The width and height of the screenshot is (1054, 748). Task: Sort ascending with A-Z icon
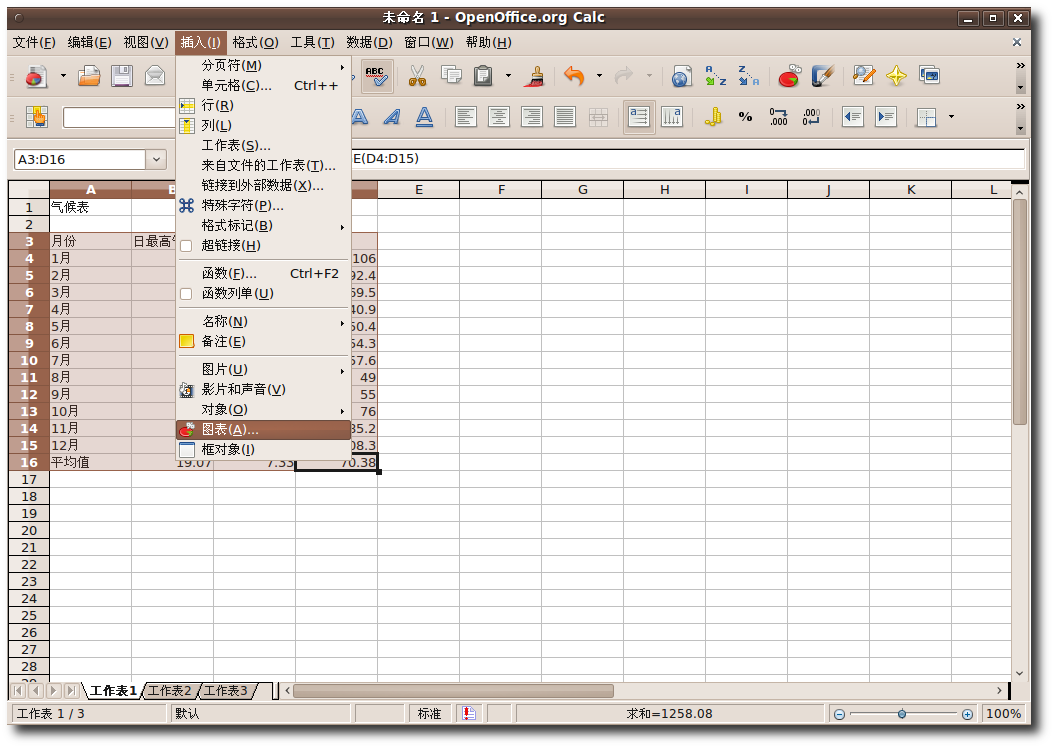coord(715,76)
